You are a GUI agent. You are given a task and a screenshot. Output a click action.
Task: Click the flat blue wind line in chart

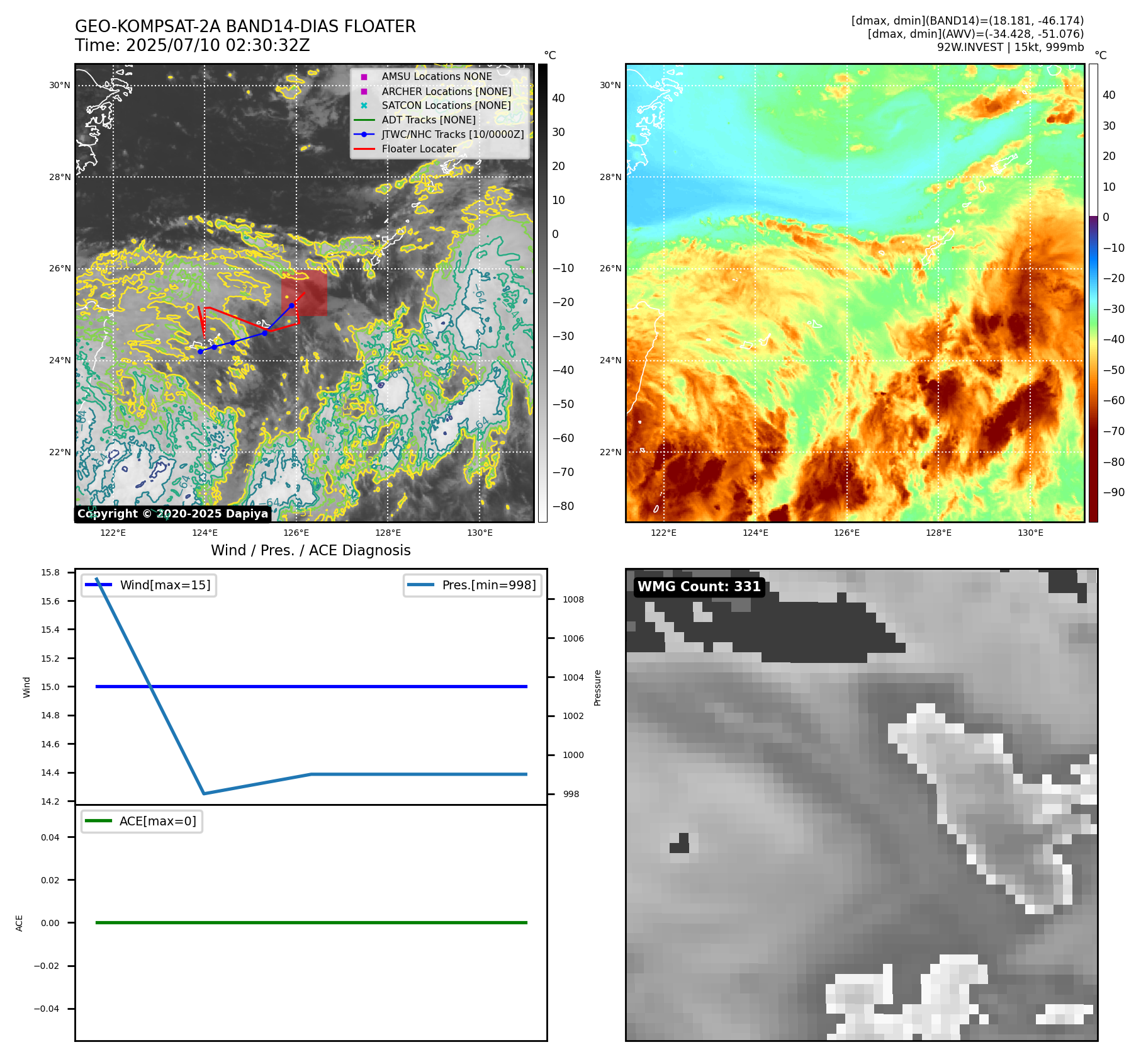tap(311, 686)
